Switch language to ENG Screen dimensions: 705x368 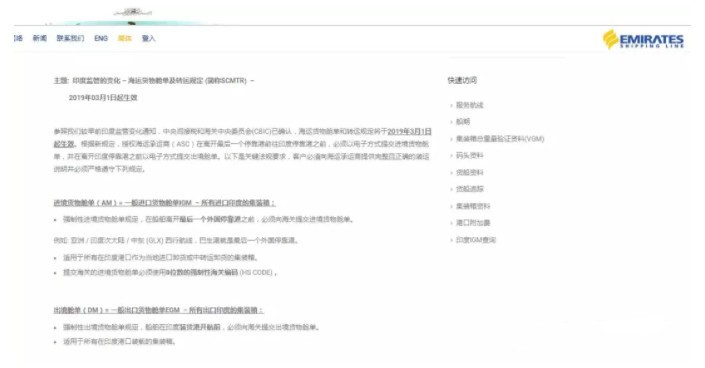[101, 38]
